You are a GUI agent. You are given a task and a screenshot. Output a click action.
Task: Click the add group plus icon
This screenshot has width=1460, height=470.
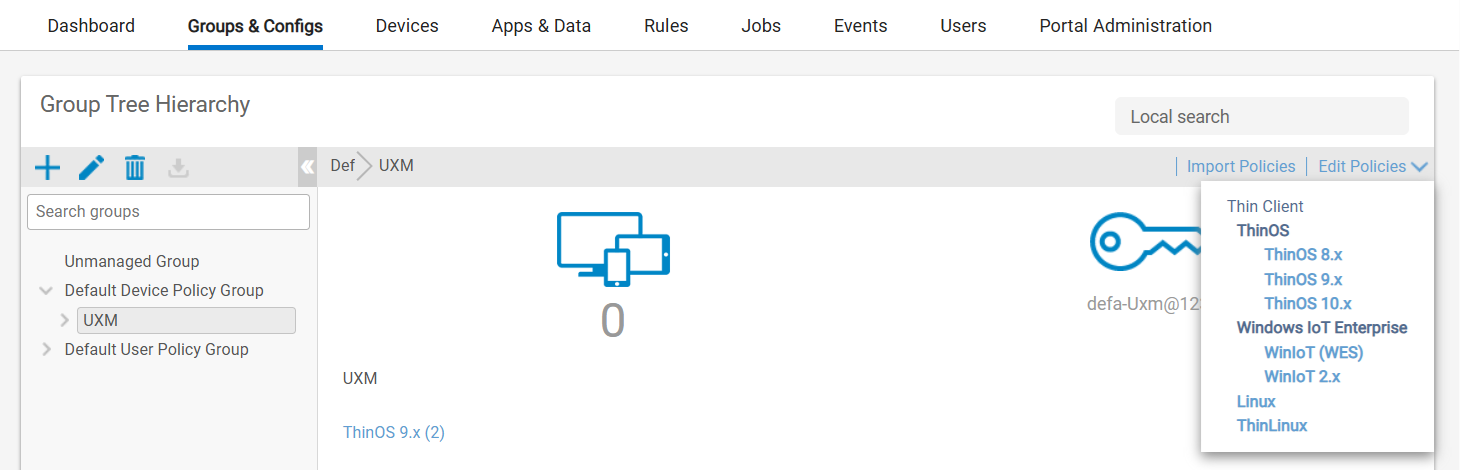[47, 167]
